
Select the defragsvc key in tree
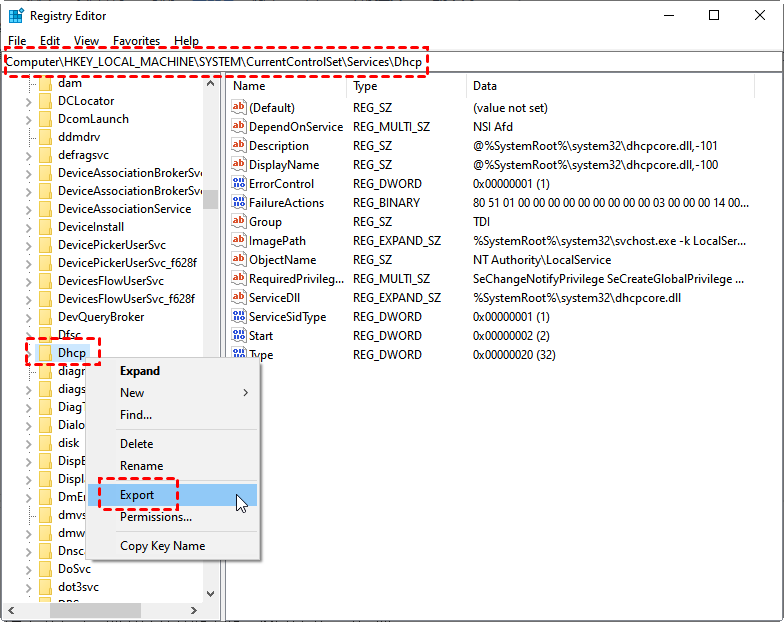point(84,155)
